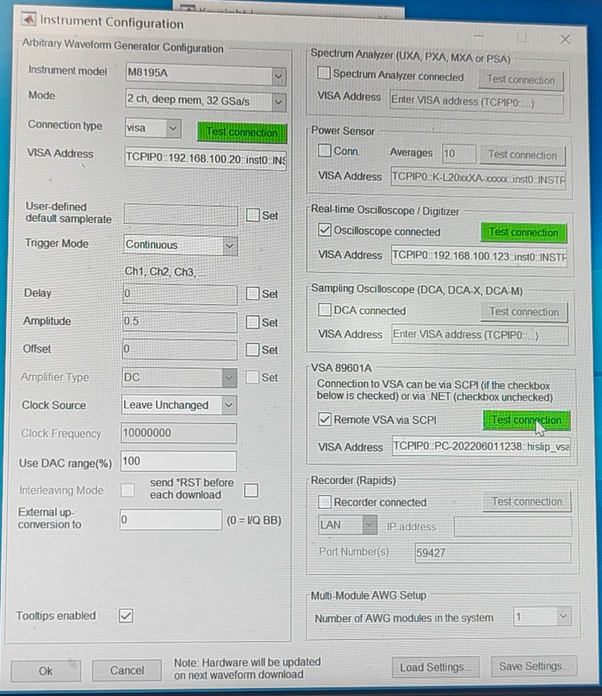Open the Connection type visa dropdown

coord(153,128)
